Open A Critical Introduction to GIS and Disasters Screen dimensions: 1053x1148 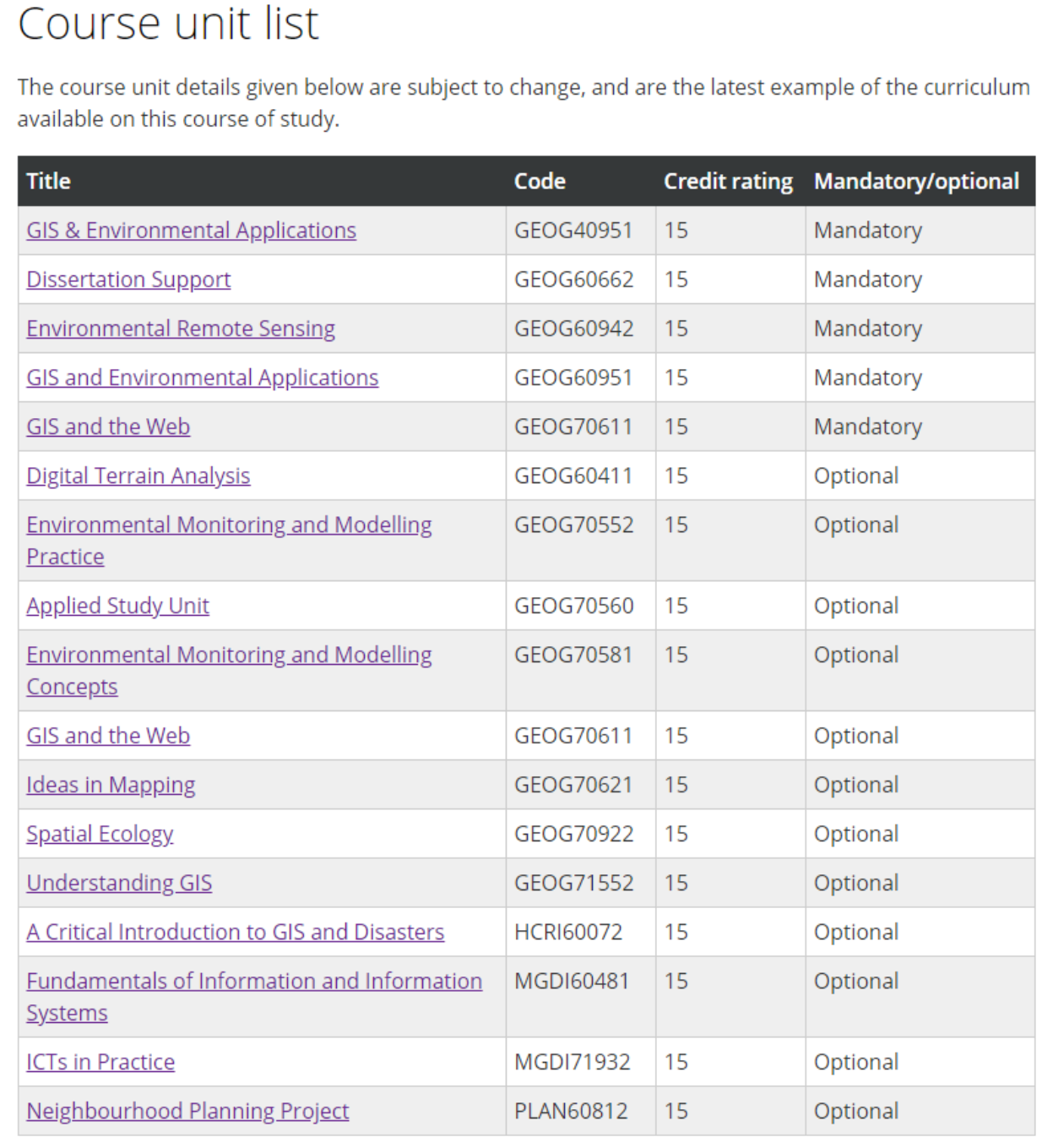[235, 932]
